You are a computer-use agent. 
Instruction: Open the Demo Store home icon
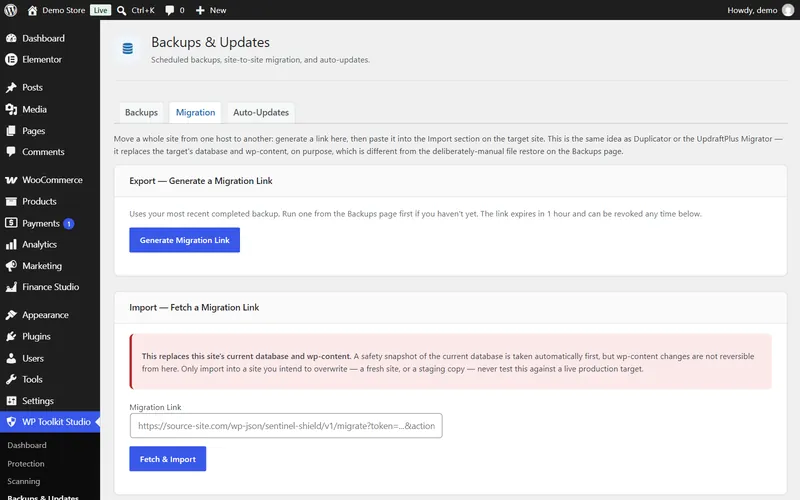point(32,10)
